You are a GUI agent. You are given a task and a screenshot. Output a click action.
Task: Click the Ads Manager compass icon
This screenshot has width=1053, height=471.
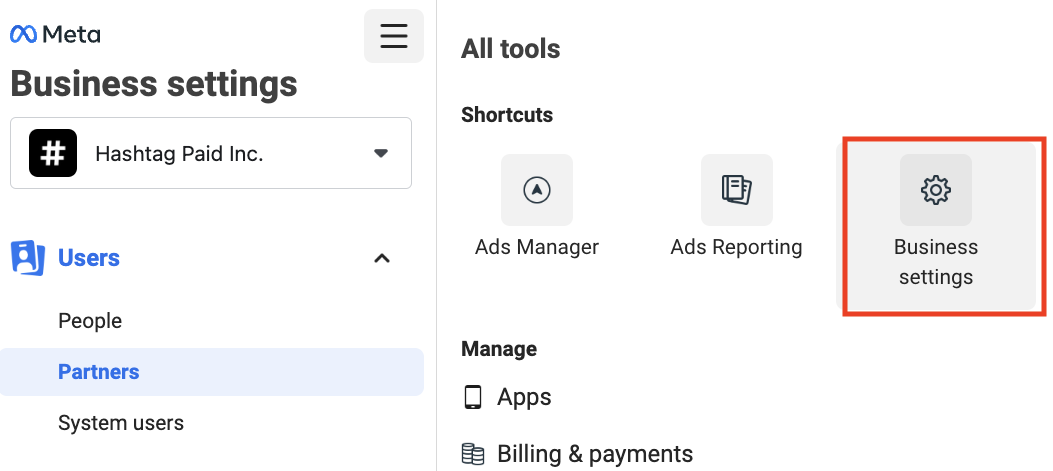pos(537,190)
